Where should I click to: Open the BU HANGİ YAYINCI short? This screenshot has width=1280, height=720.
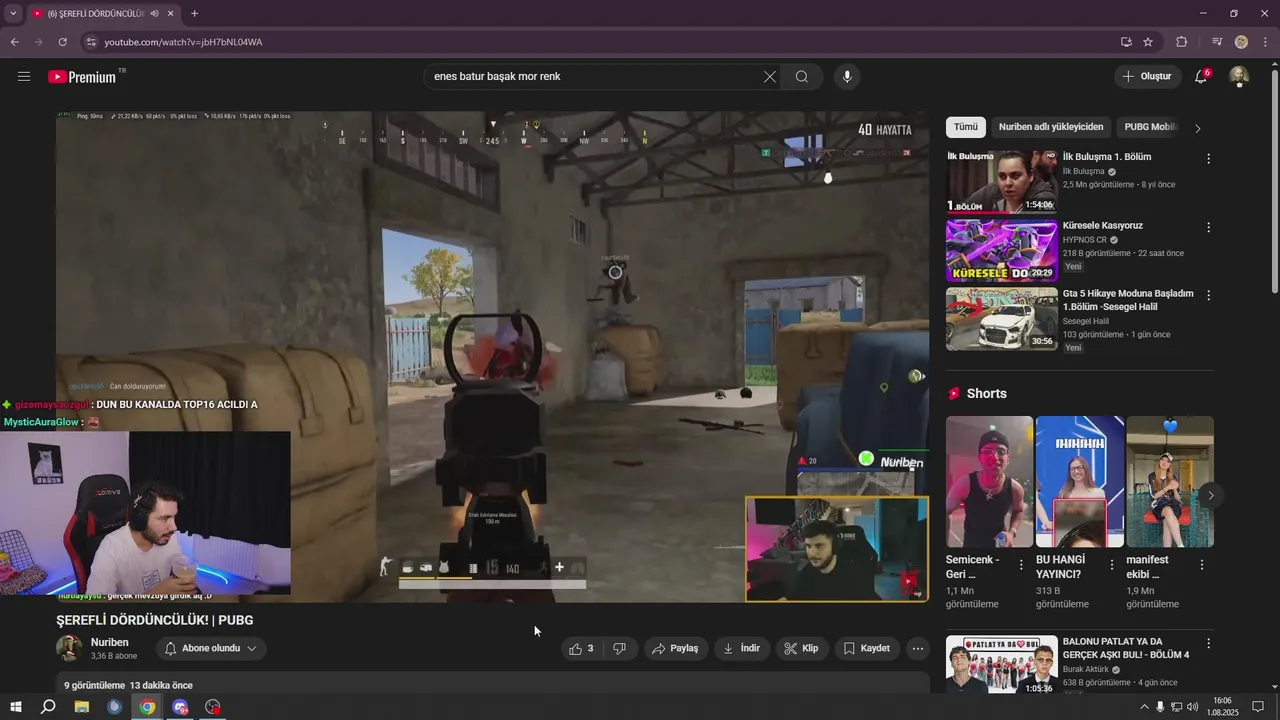point(1079,481)
